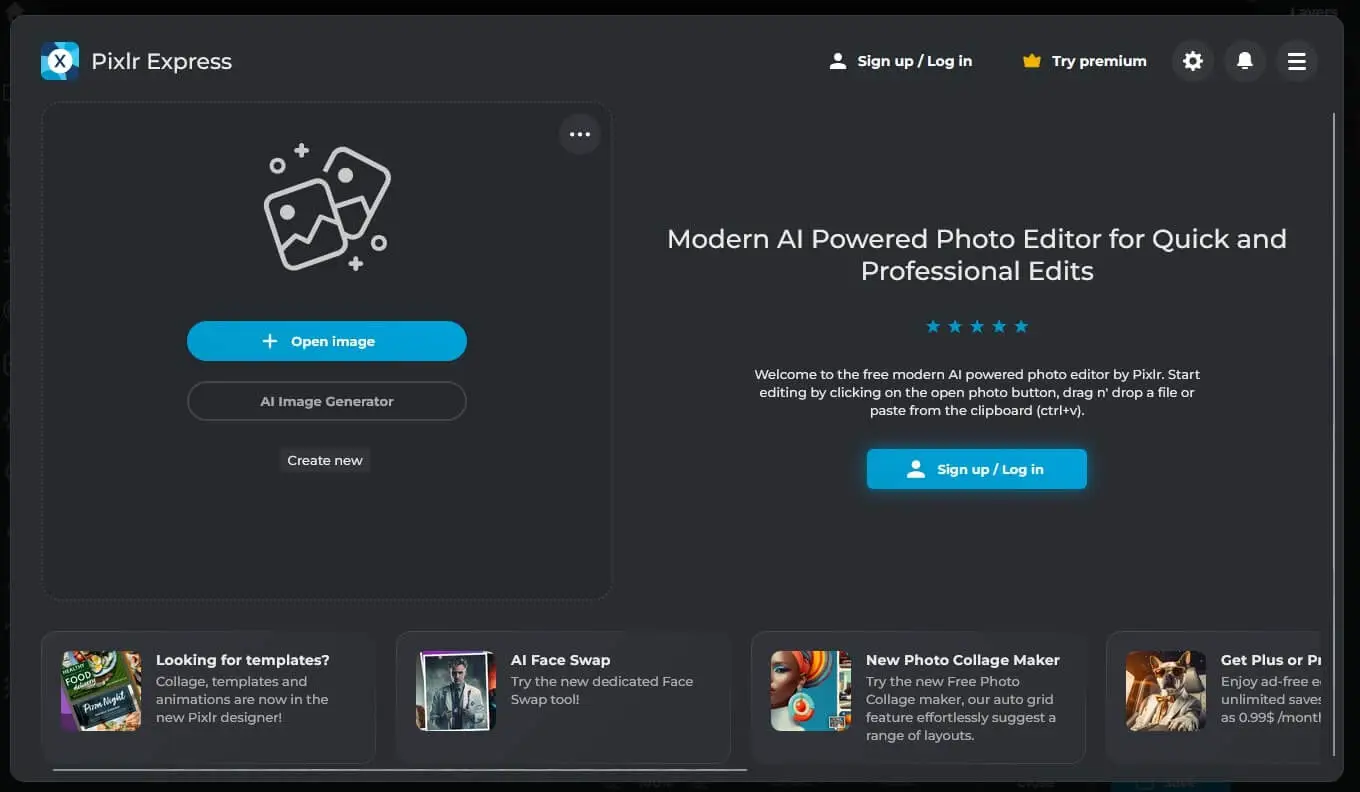Click the five-star rating row
Screen dimensions: 1360x792
point(977,326)
